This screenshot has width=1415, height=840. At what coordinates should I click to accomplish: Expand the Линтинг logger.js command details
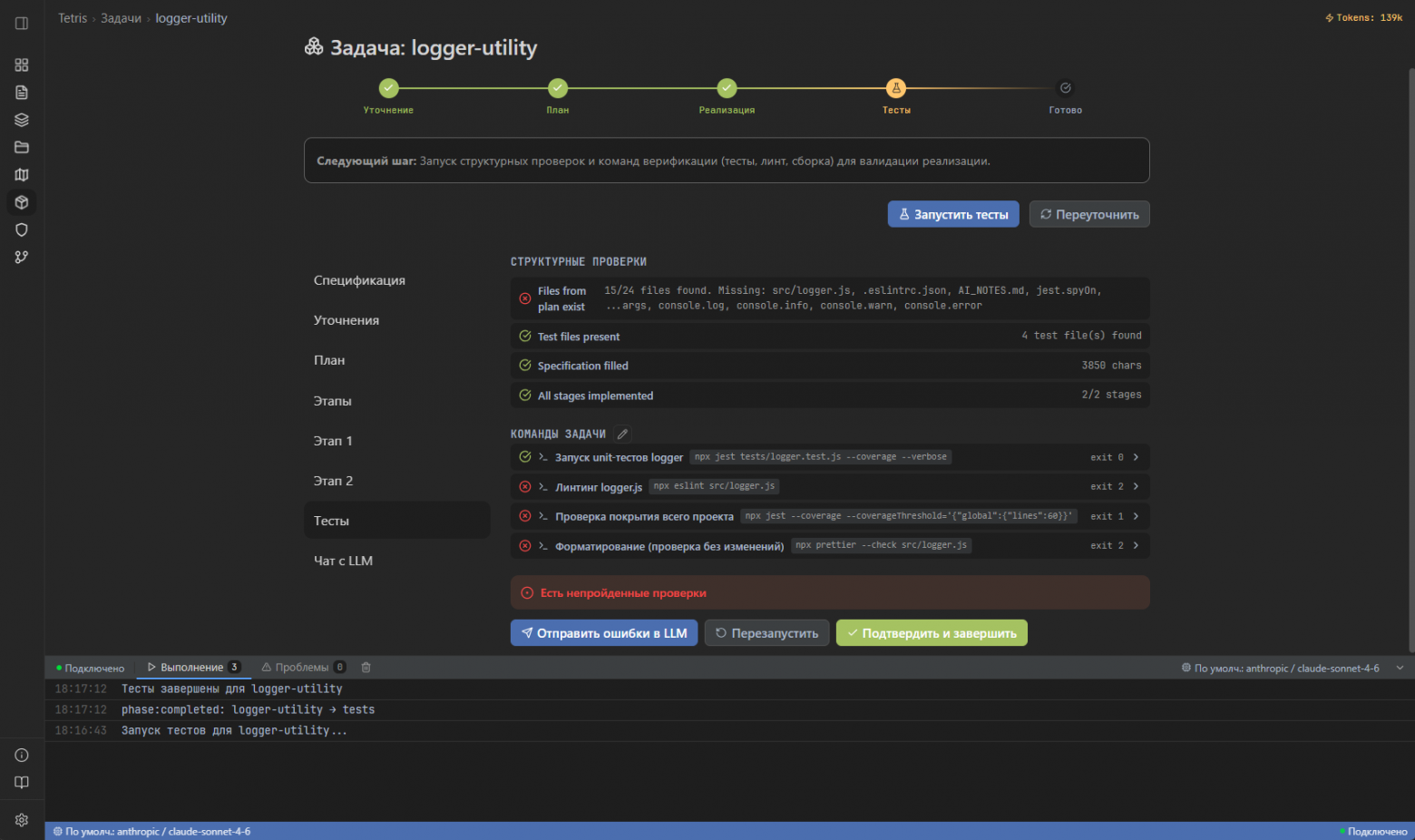pos(1136,487)
